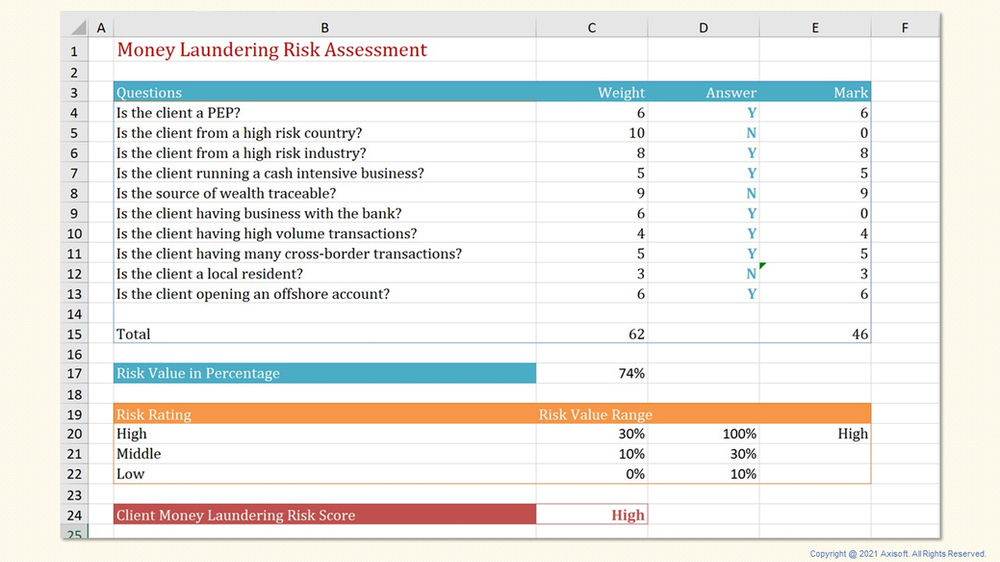The width and height of the screenshot is (1000, 562).
Task: Select the total weight 62 cell
Action: 592,334
